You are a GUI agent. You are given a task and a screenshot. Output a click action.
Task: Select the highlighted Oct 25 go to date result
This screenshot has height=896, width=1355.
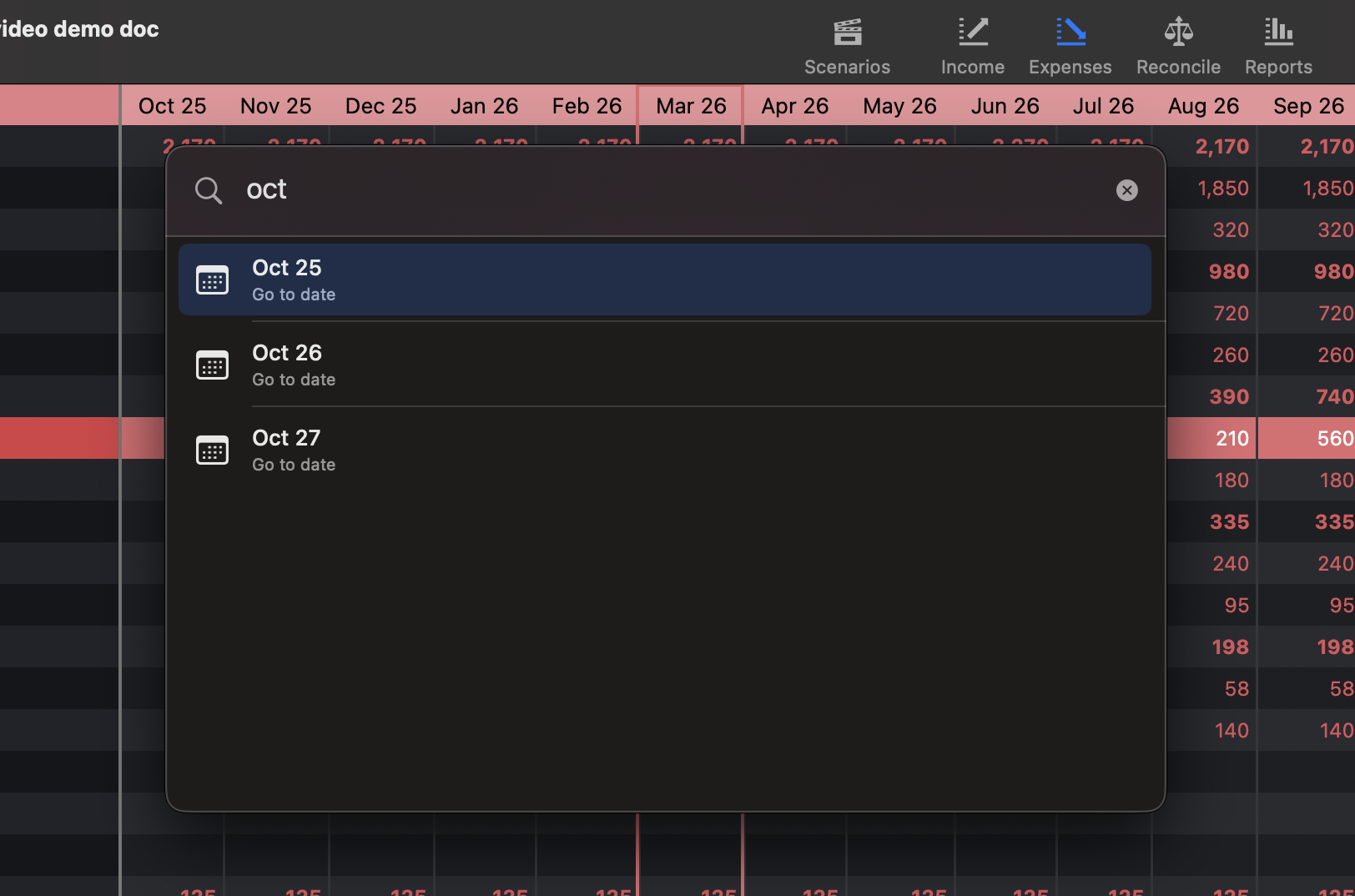pyautogui.click(x=584, y=279)
